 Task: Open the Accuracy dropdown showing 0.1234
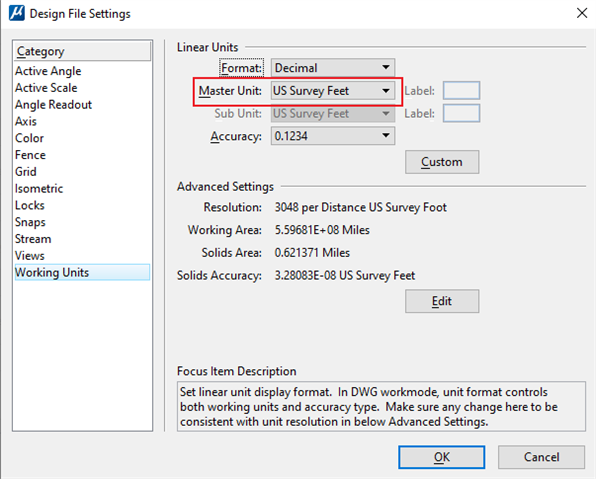pyautogui.click(x=333, y=136)
